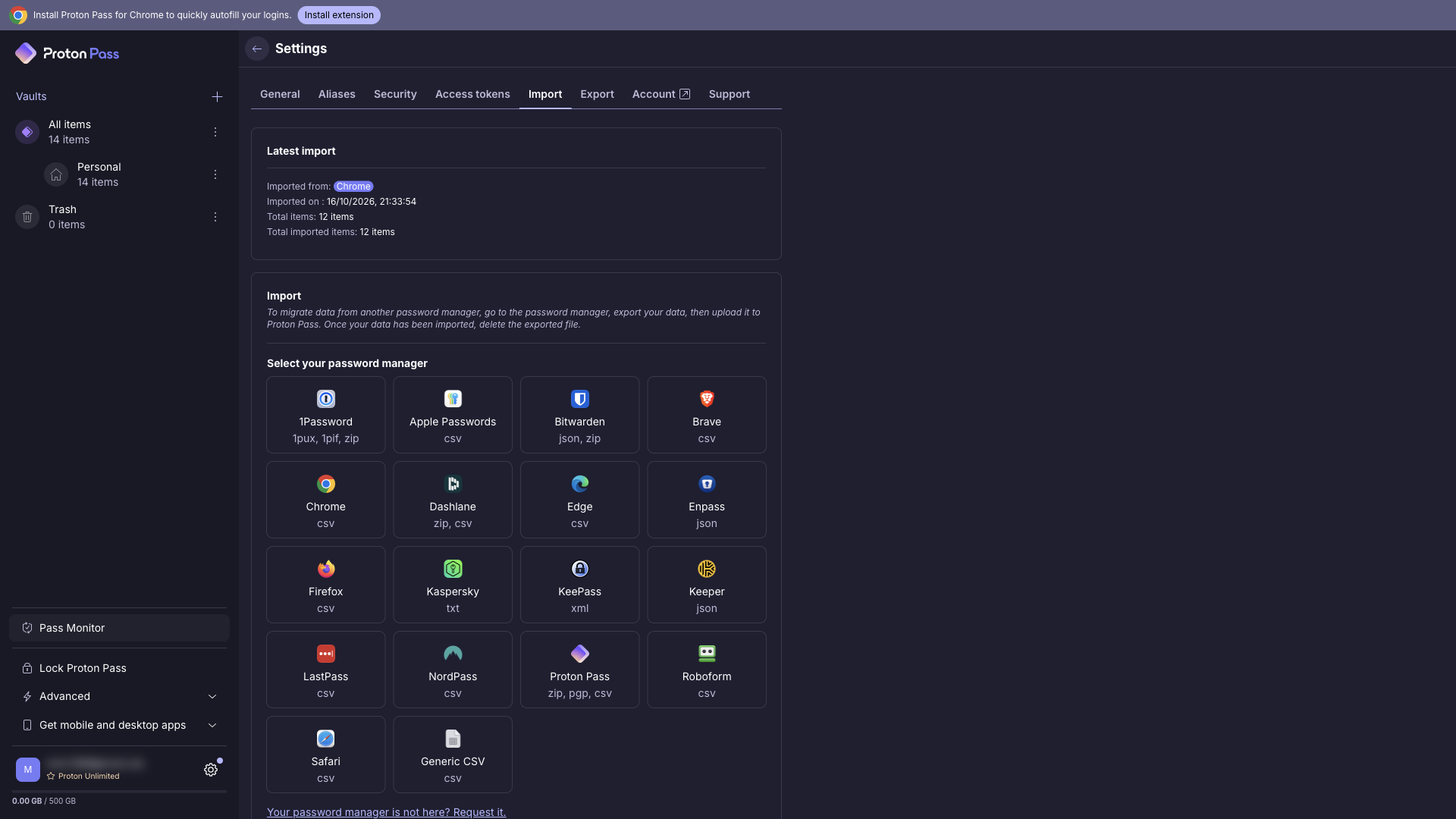This screenshot has width=1456, height=819.
Task: Open the Account external link tab
Action: (x=661, y=94)
